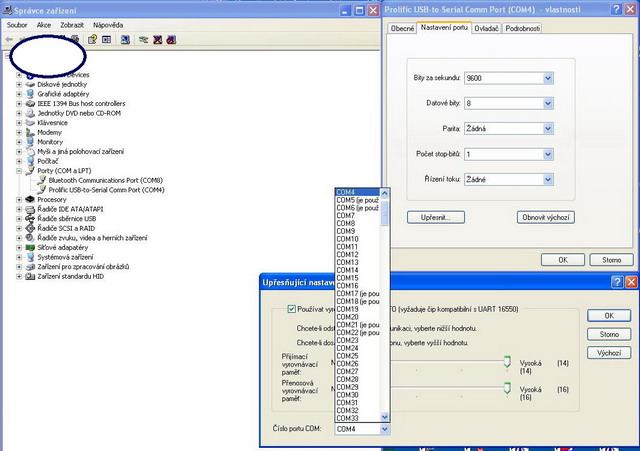Click the Upřesnit... button
This screenshot has height=451, width=640.
pos(435,217)
